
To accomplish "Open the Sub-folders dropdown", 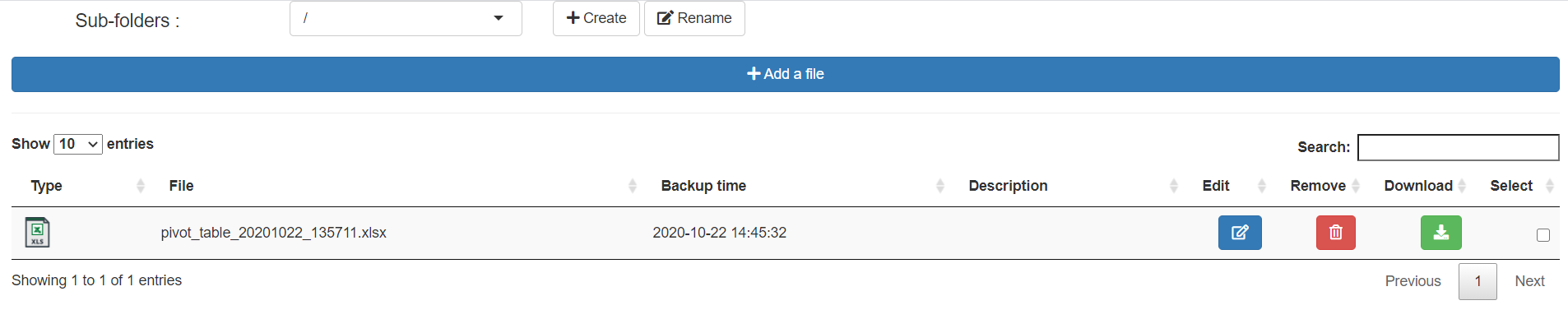I will [x=406, y=18].
